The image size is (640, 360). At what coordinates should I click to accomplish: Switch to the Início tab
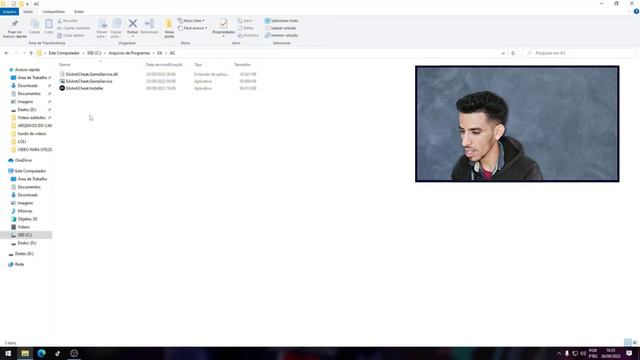28,12
